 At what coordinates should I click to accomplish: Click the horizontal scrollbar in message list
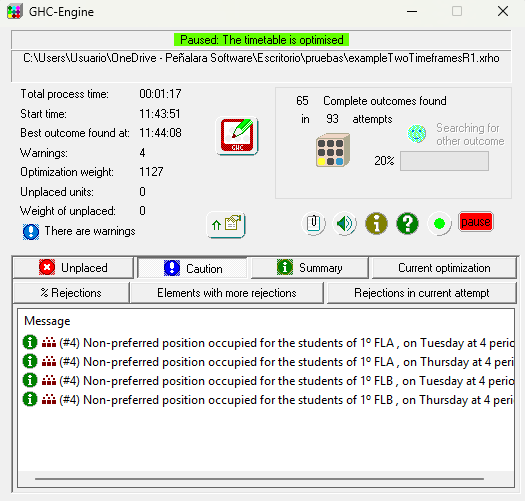(259, 479)
